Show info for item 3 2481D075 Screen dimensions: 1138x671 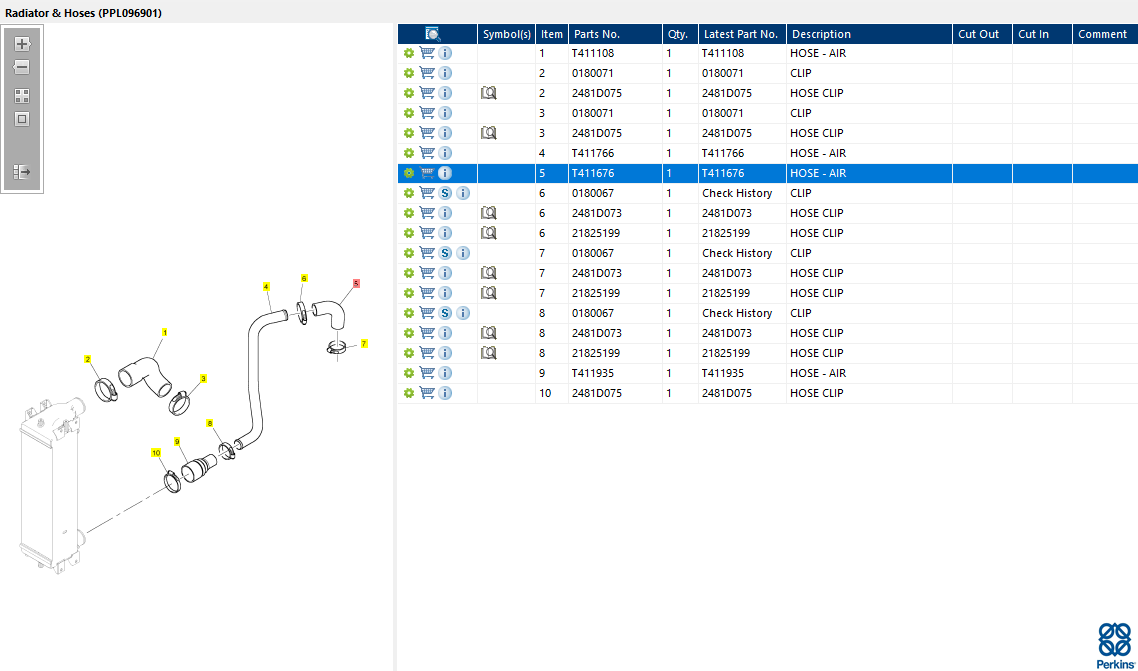point(445,133)
